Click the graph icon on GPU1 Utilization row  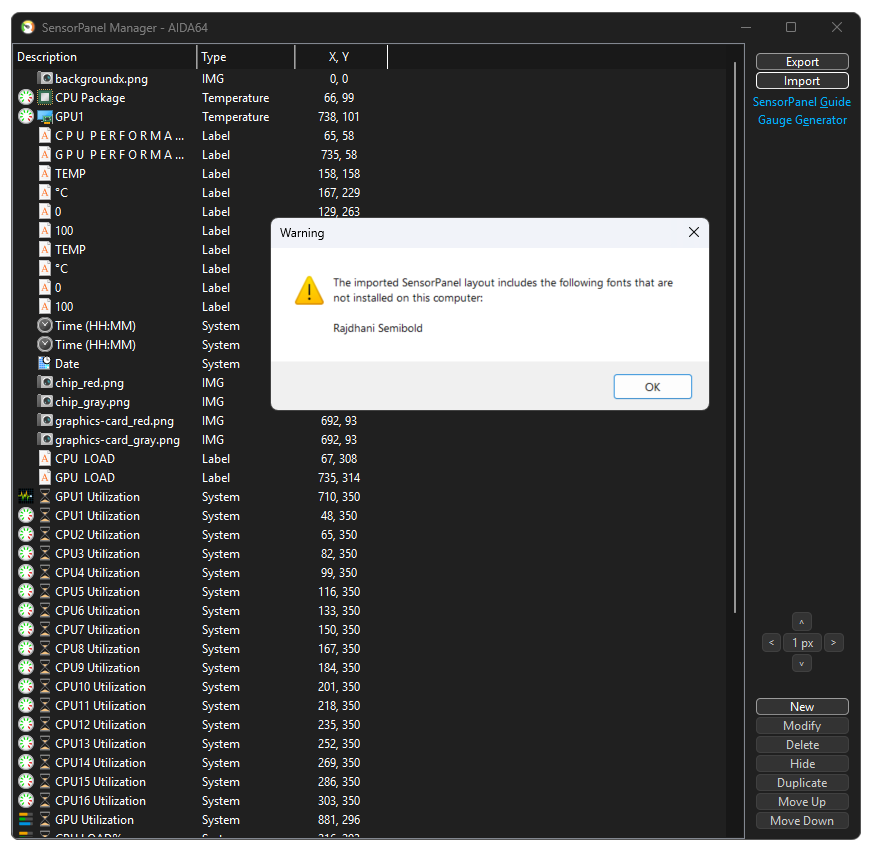point(26,497)
